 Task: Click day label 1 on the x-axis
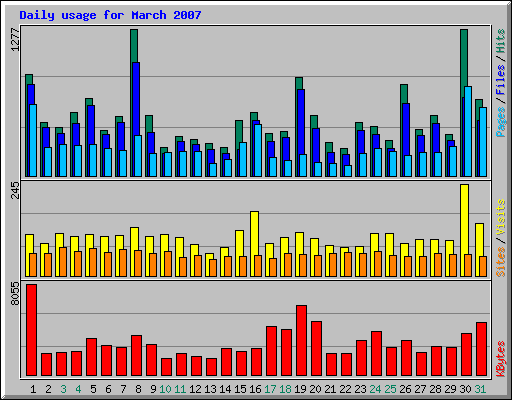coord(33,389)
